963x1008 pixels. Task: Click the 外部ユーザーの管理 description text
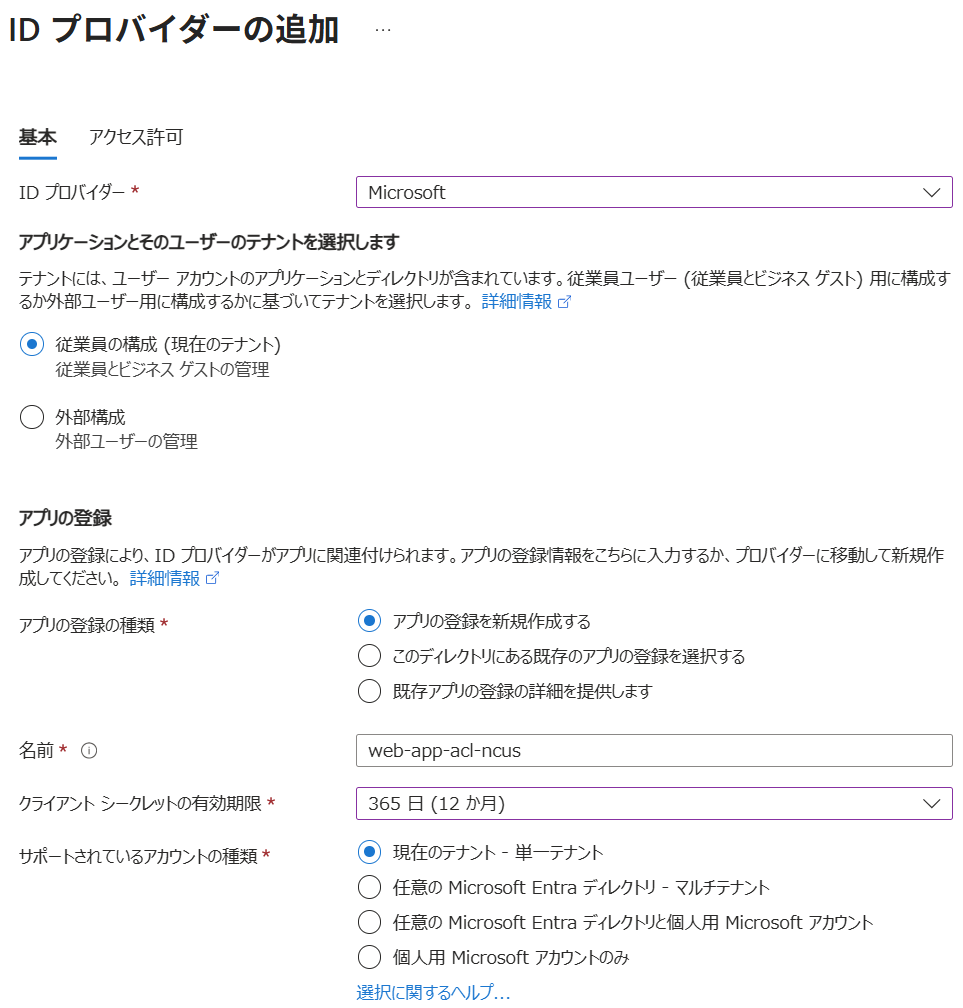tap(126, 442)
